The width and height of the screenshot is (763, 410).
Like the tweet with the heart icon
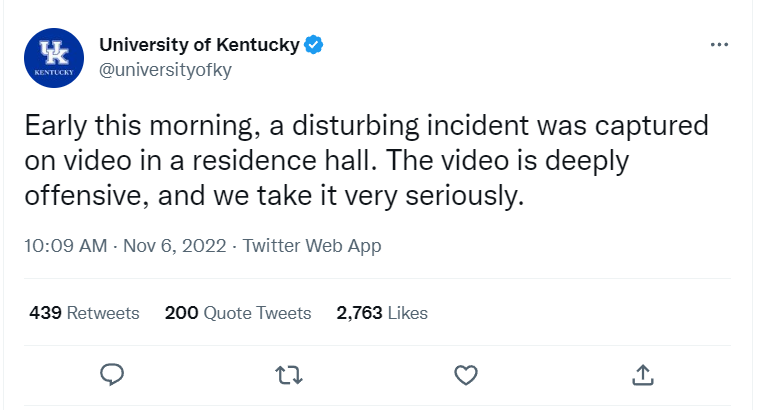tap(465, 374)
